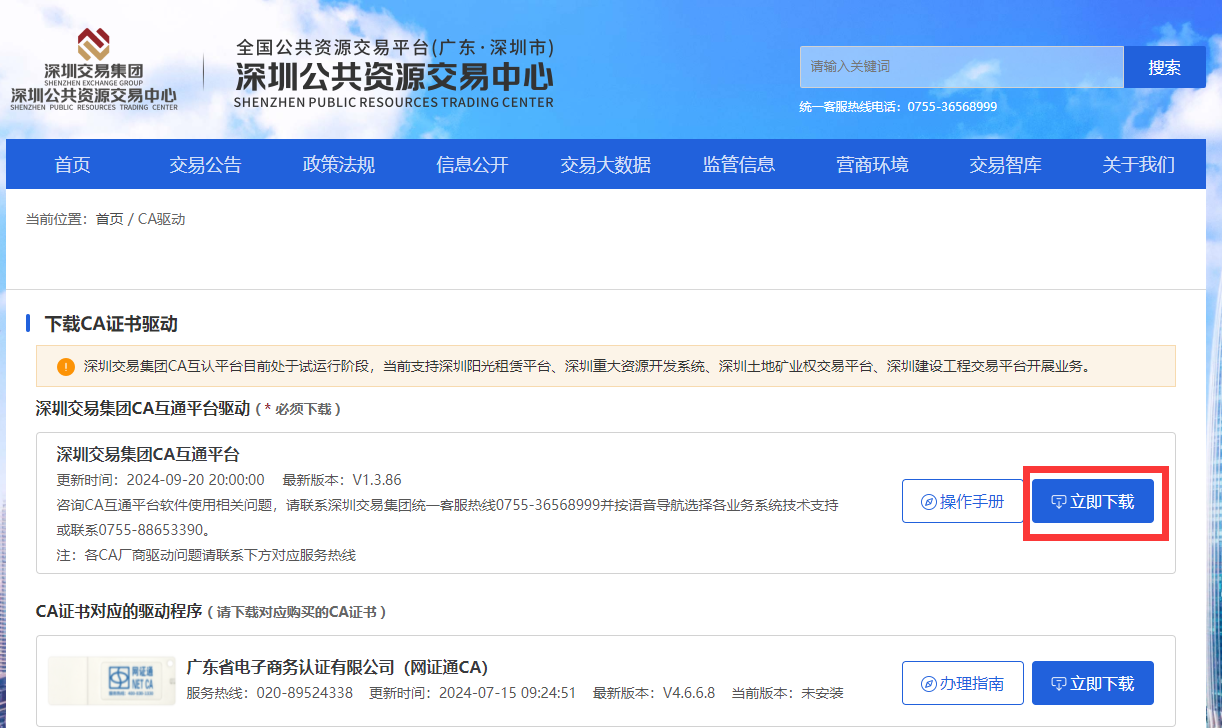Click the 当前版本 未安装 status text
The width and height of the screenshot is (1222, 728).
[x=787, y=692]
